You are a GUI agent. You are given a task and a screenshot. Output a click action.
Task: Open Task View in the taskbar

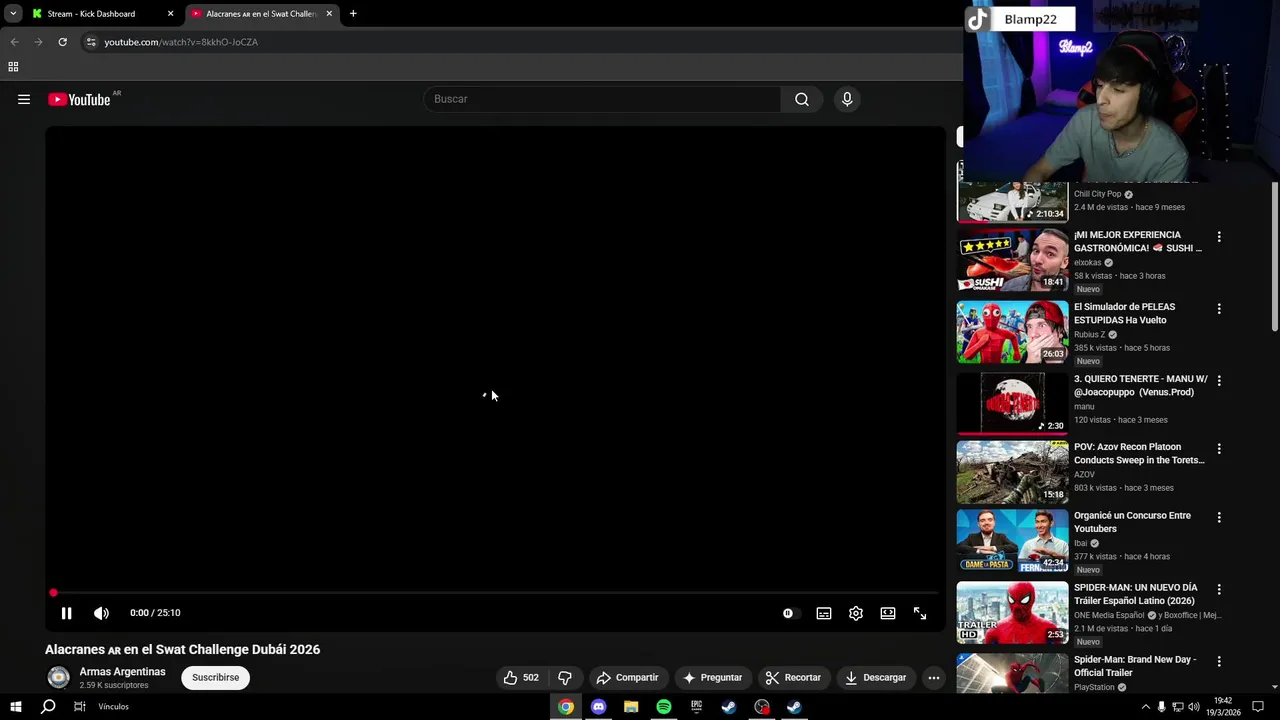tap(80, 707)
